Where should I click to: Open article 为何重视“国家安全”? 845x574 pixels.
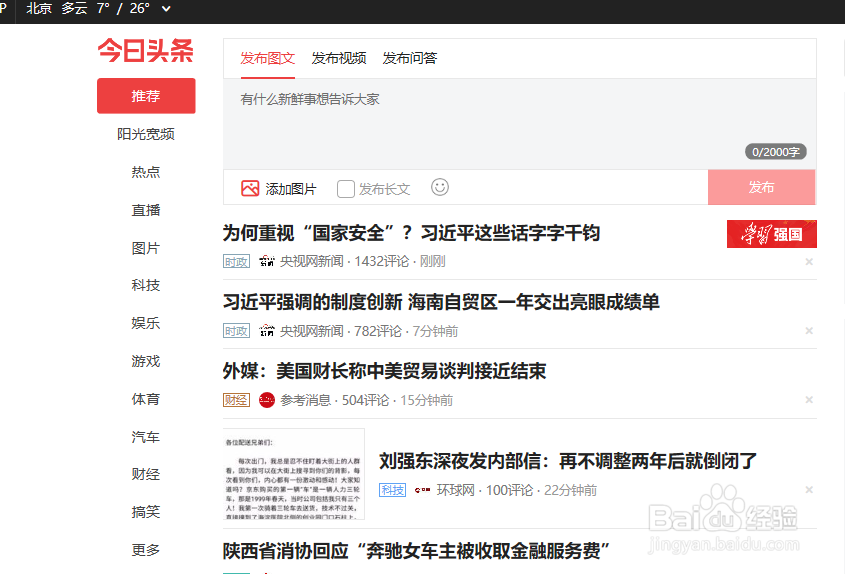pos(411,233)
